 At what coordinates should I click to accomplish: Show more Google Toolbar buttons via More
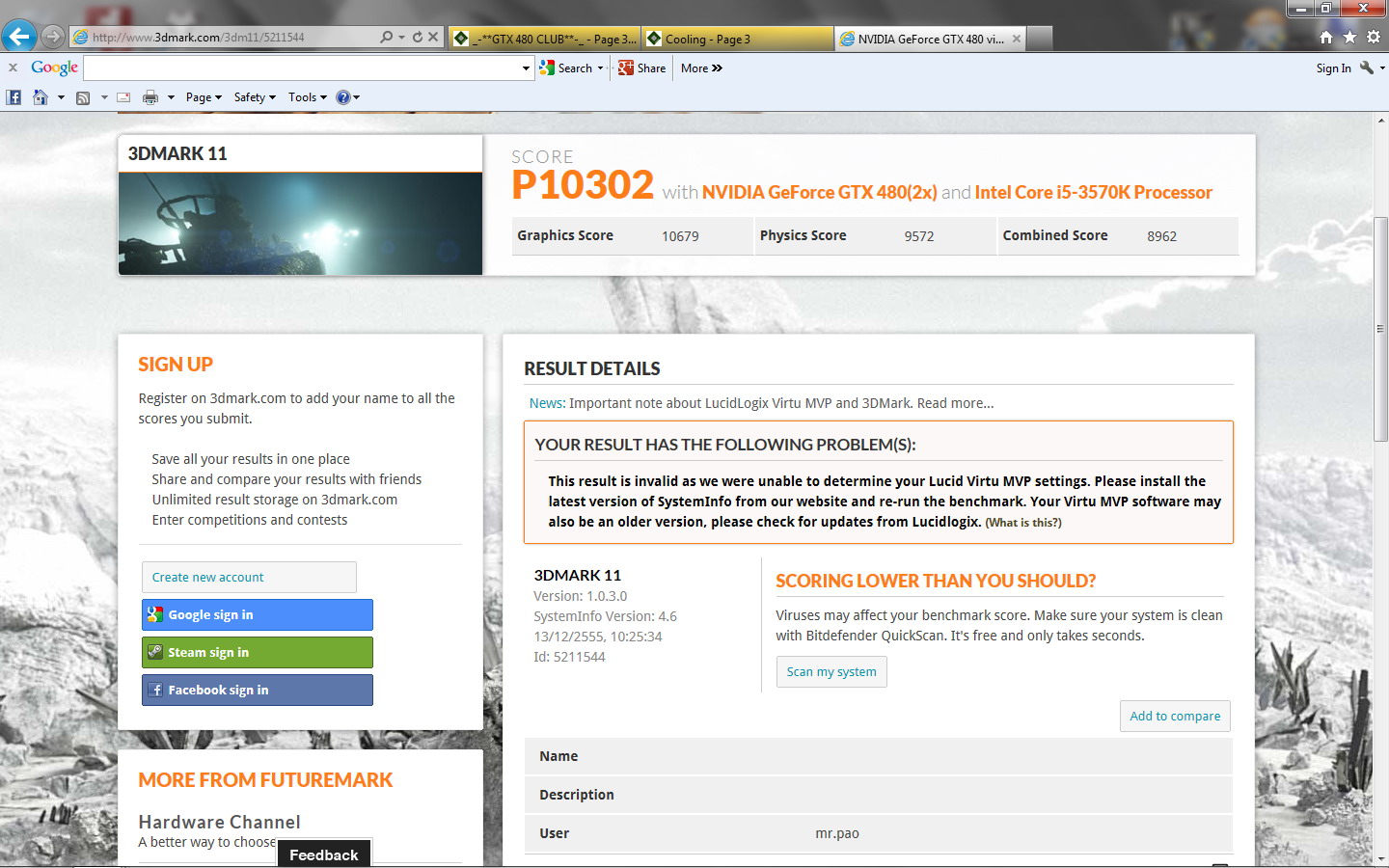701,68
